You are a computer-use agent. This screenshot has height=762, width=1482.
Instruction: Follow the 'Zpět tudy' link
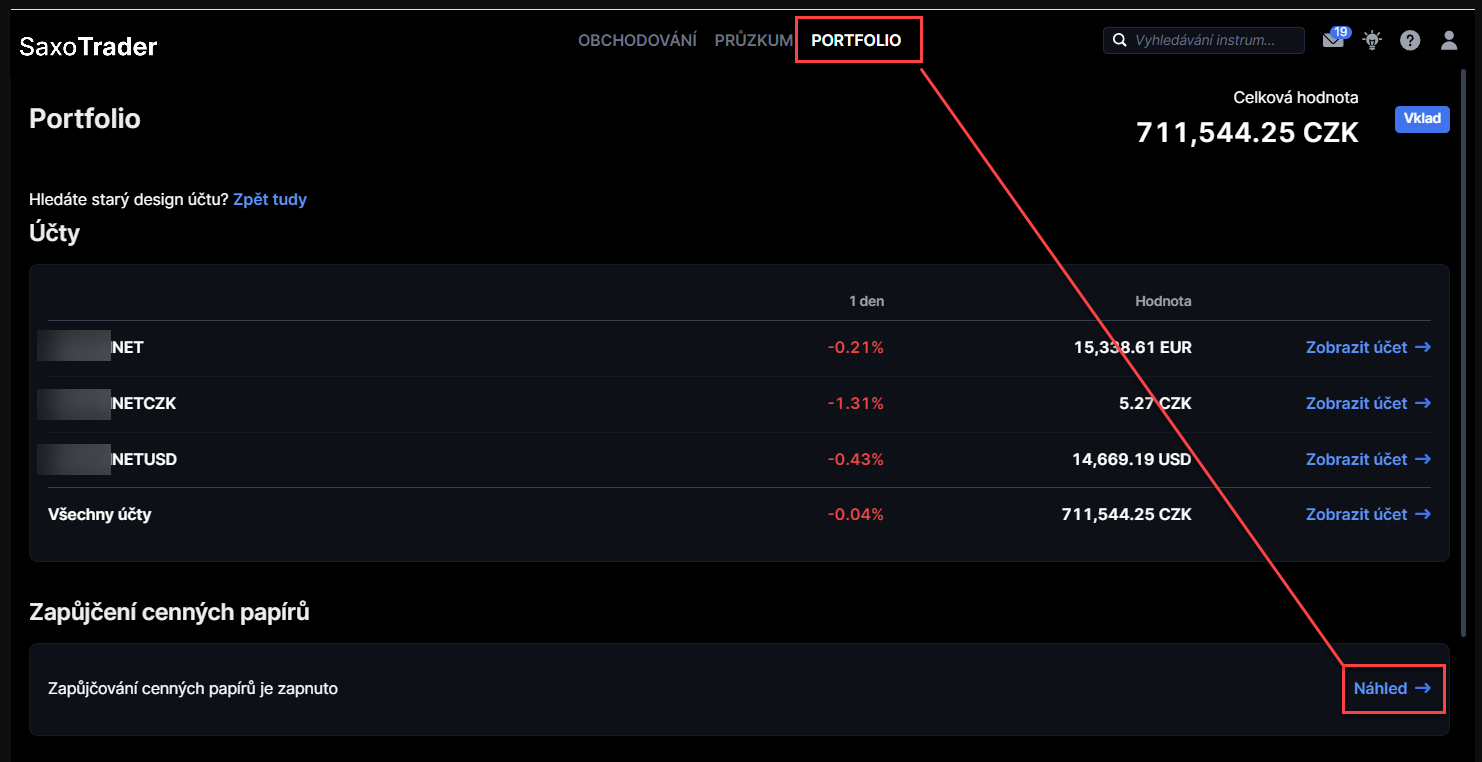[270, 199]
